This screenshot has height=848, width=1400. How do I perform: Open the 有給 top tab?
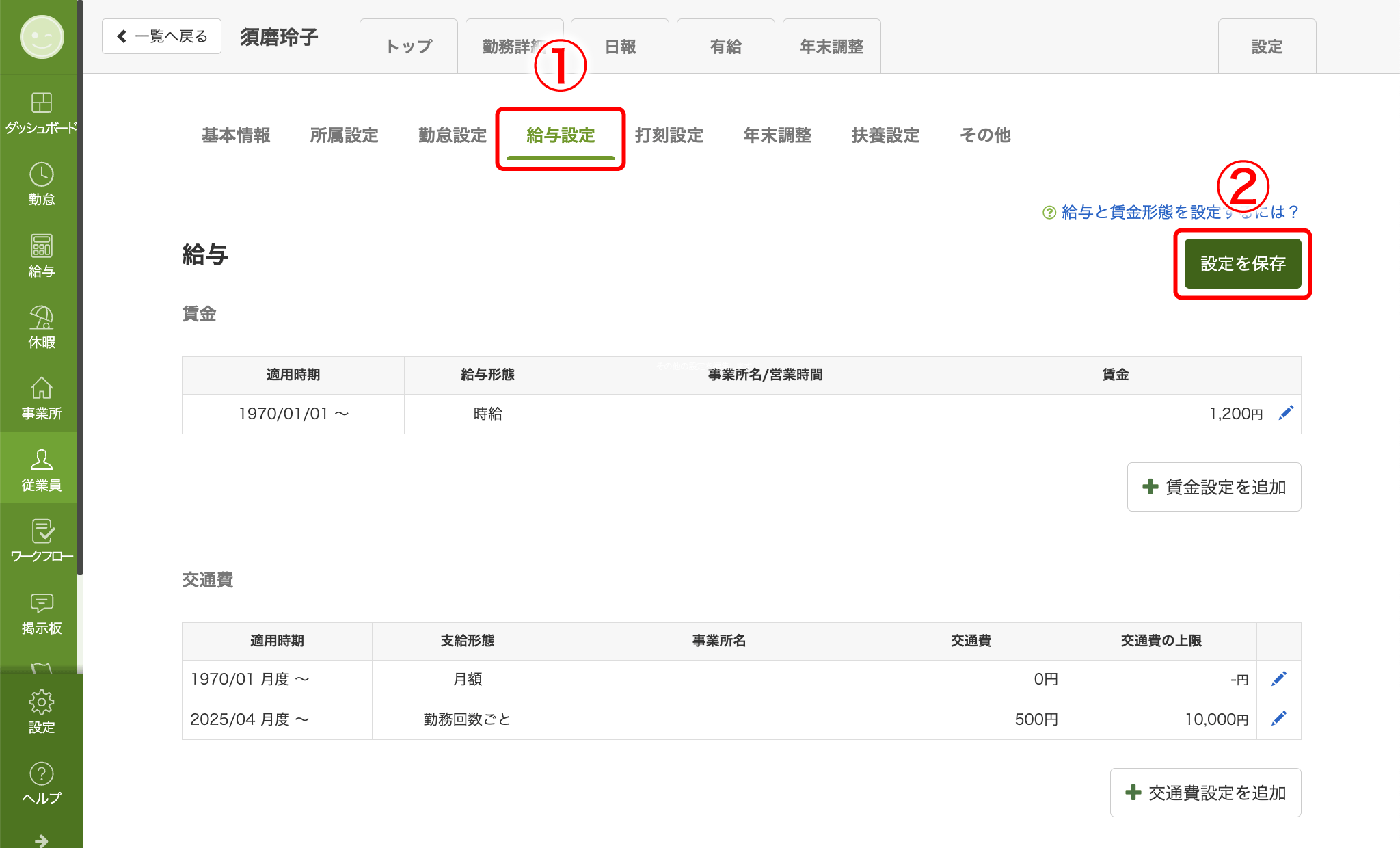click(725, 47)
